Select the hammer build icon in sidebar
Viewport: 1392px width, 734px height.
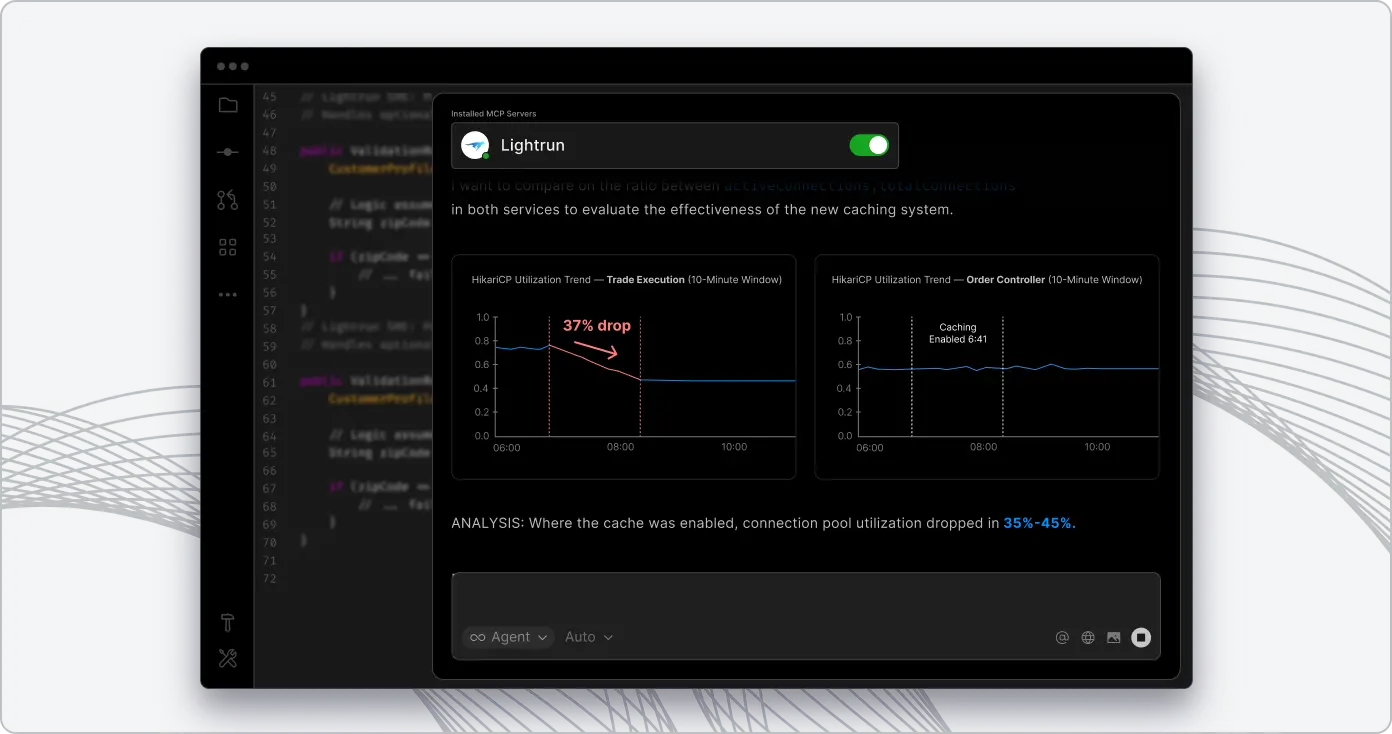[x=227, y=622]
